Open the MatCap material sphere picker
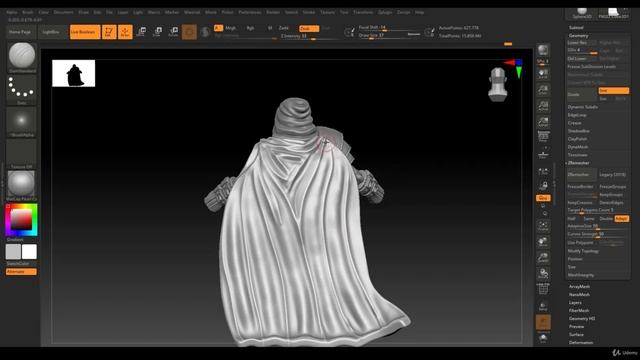The image size is (640, 360). pyautogui.click(x=22, y=184)
